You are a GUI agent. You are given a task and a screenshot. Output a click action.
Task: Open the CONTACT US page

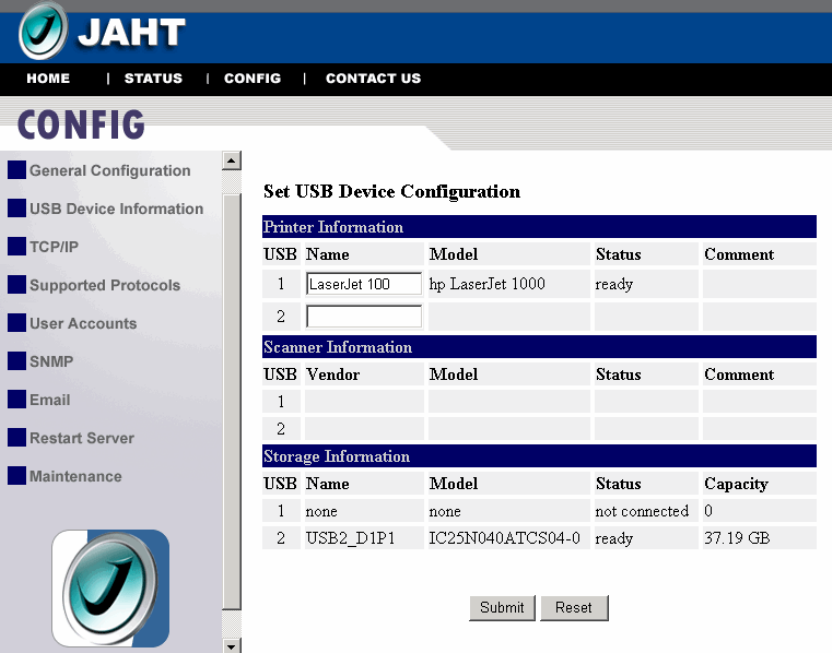click(373, 78)
